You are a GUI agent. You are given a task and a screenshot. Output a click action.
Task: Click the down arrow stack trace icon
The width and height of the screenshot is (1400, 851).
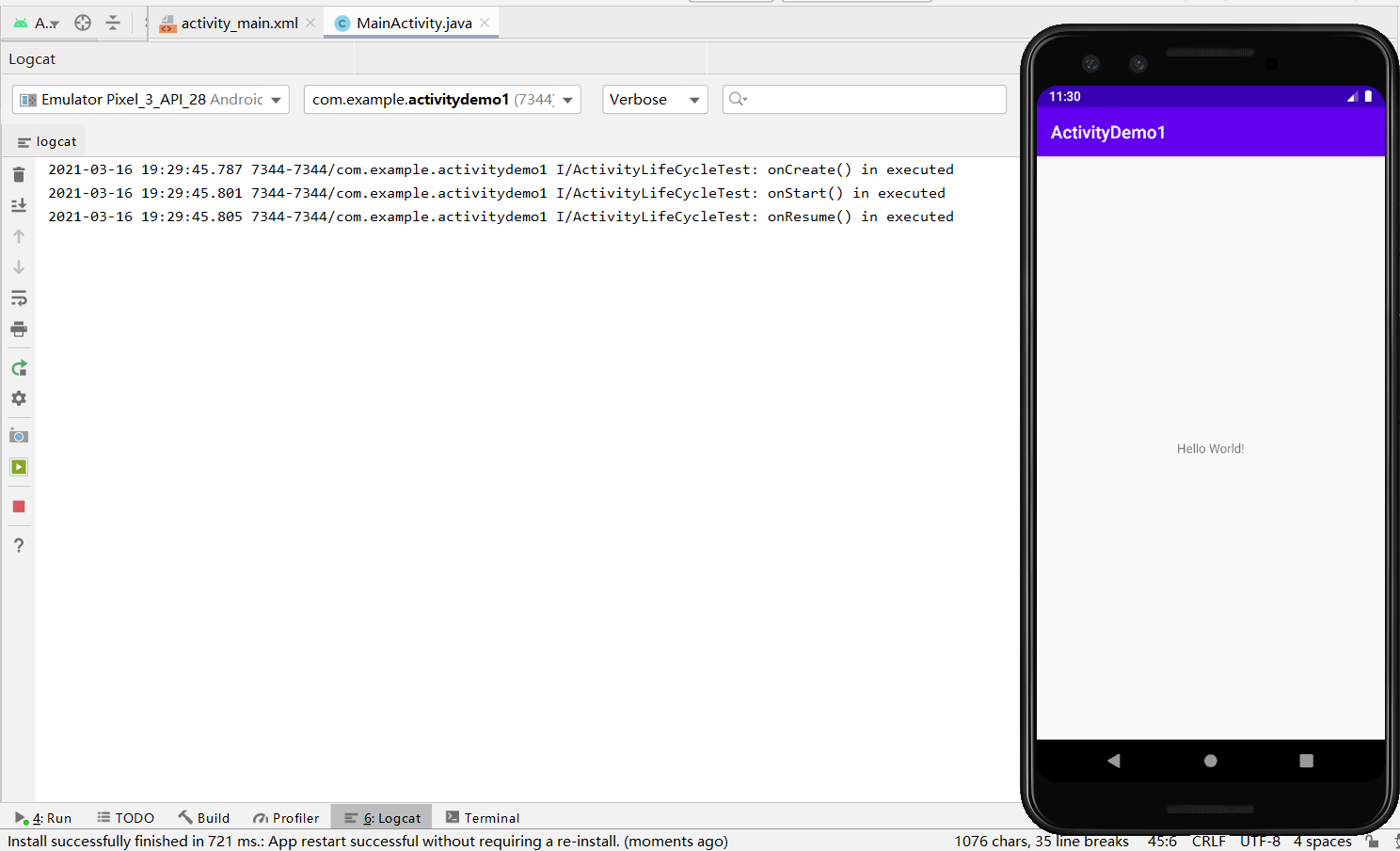tap(19, 267)
